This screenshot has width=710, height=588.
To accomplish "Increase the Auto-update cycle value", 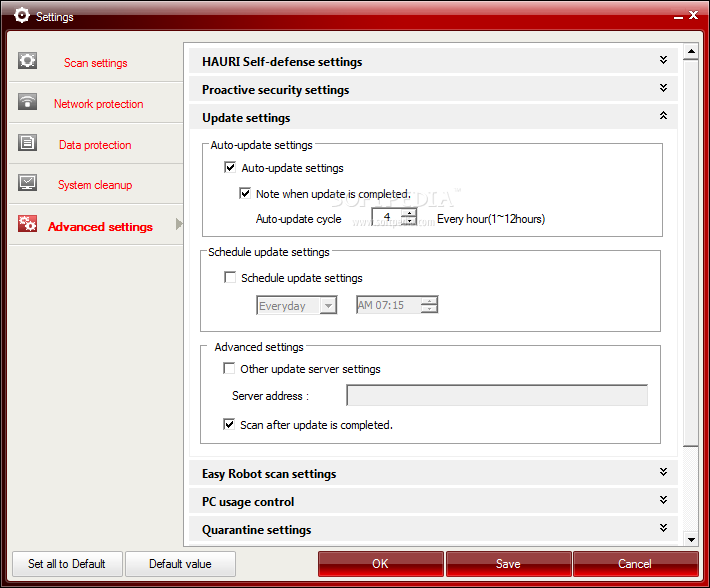I will click(x=409, y=213).
